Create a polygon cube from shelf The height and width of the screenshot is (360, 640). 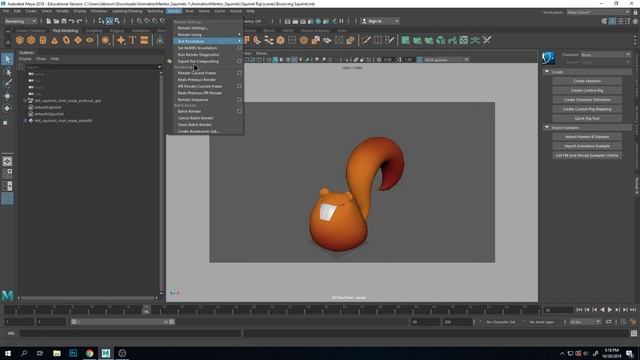click(x=31, y=40)
